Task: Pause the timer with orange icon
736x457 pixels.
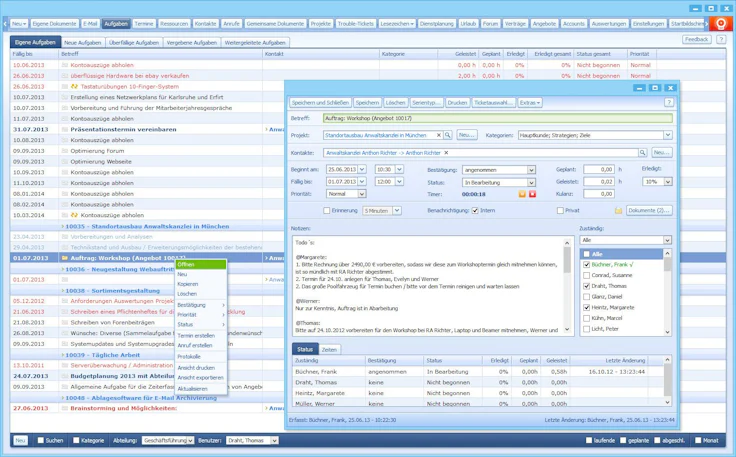Action: click(522, 194)
